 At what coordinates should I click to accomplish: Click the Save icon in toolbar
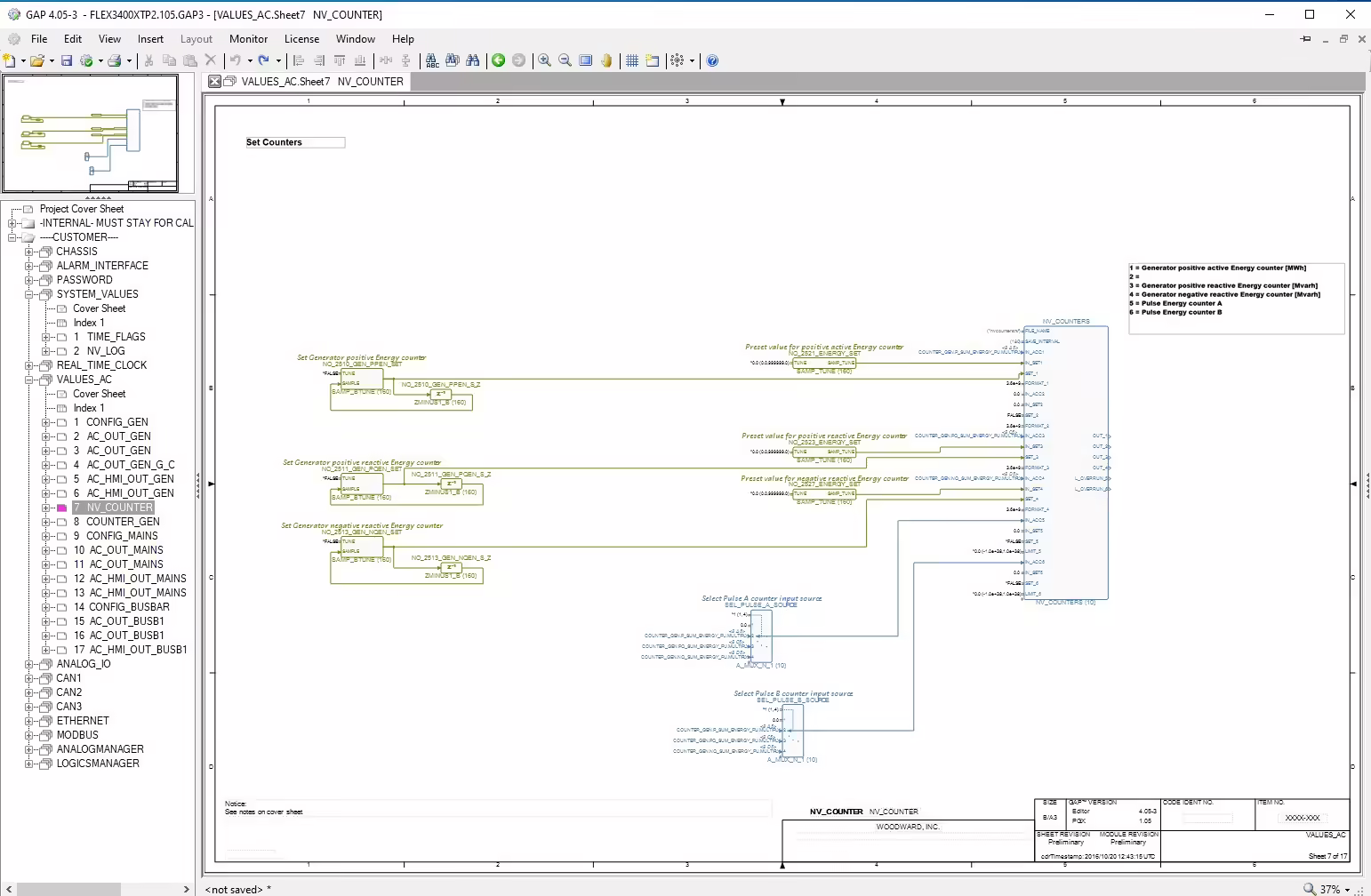click(x=67, y=60)
